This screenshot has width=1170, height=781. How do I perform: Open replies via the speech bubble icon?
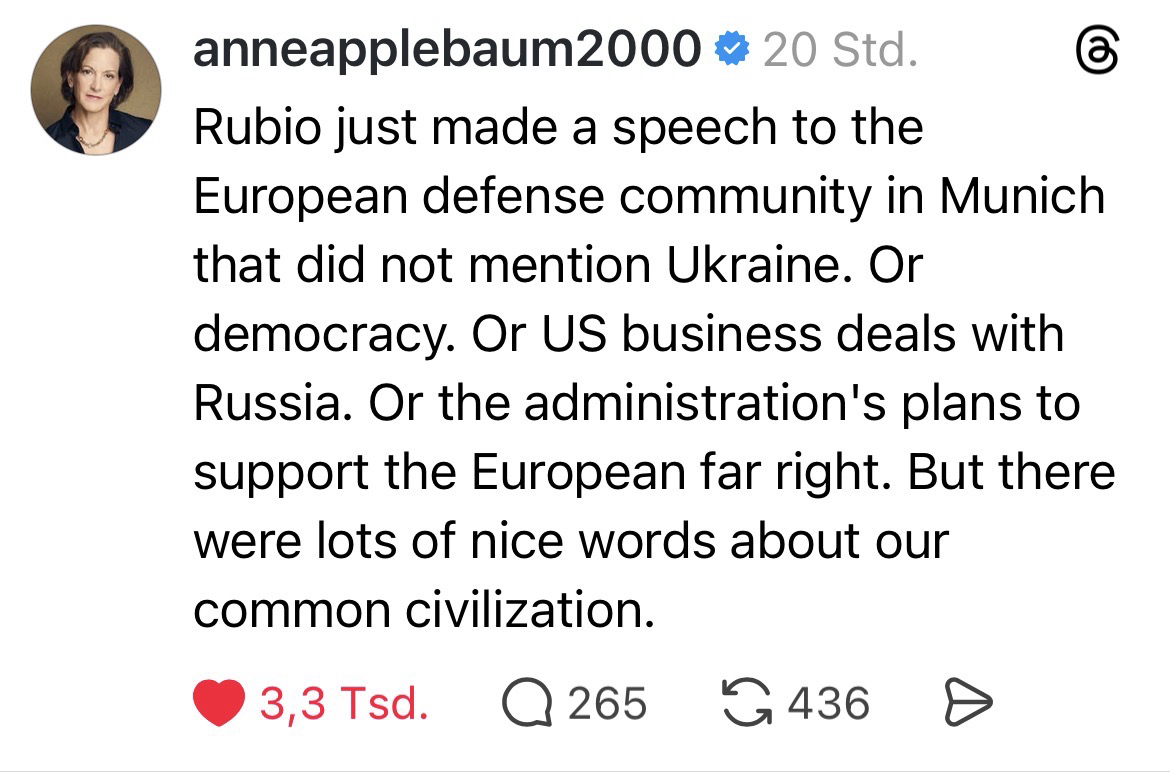[x=528, y=703]
